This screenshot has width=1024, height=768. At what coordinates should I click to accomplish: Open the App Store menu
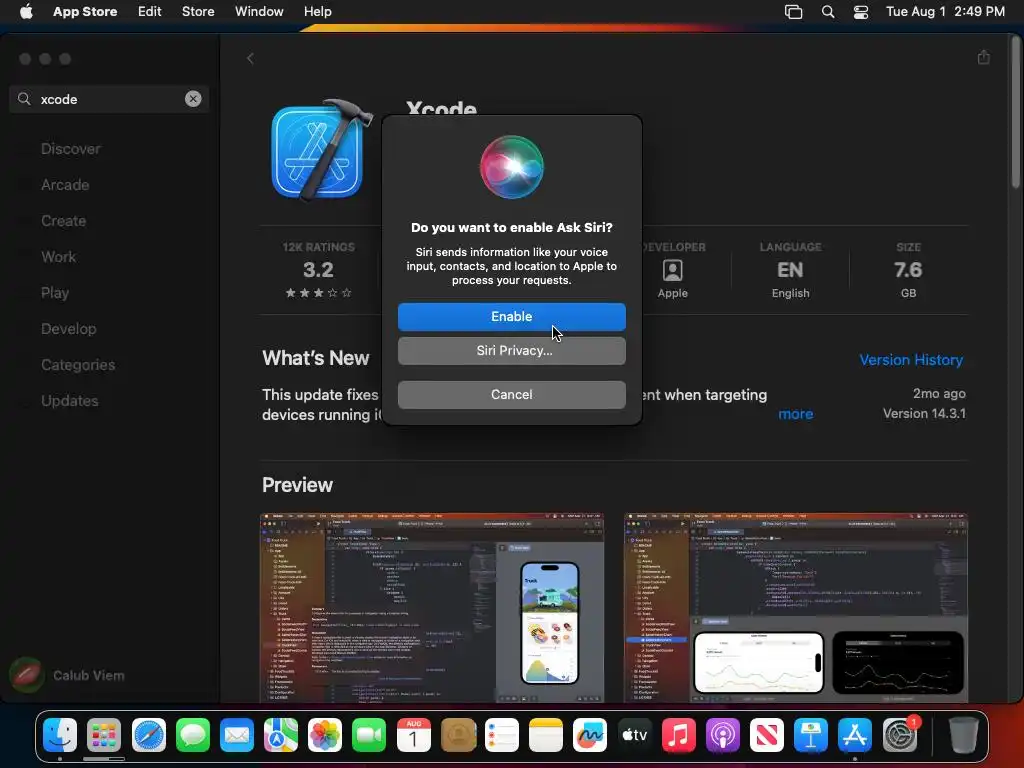pos(85,12)
